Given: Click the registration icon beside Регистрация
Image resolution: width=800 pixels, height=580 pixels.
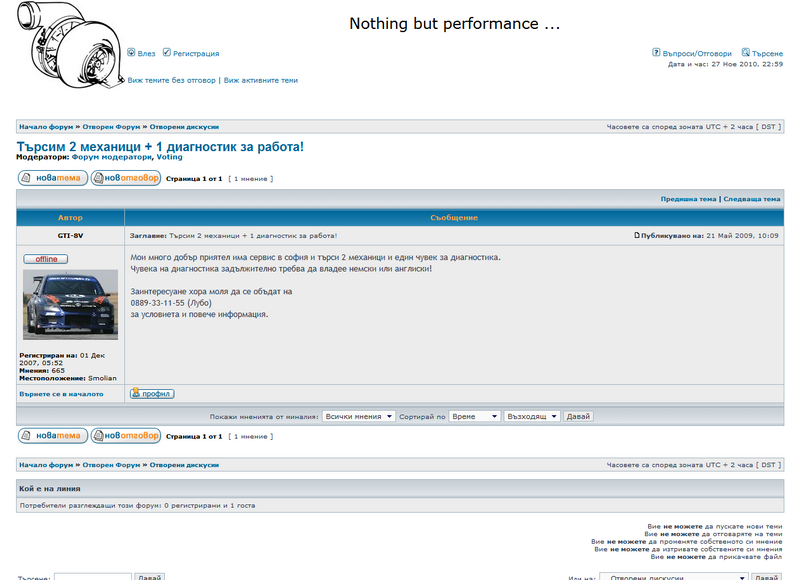Looking at the screenshot, I should tap(167, 53).
